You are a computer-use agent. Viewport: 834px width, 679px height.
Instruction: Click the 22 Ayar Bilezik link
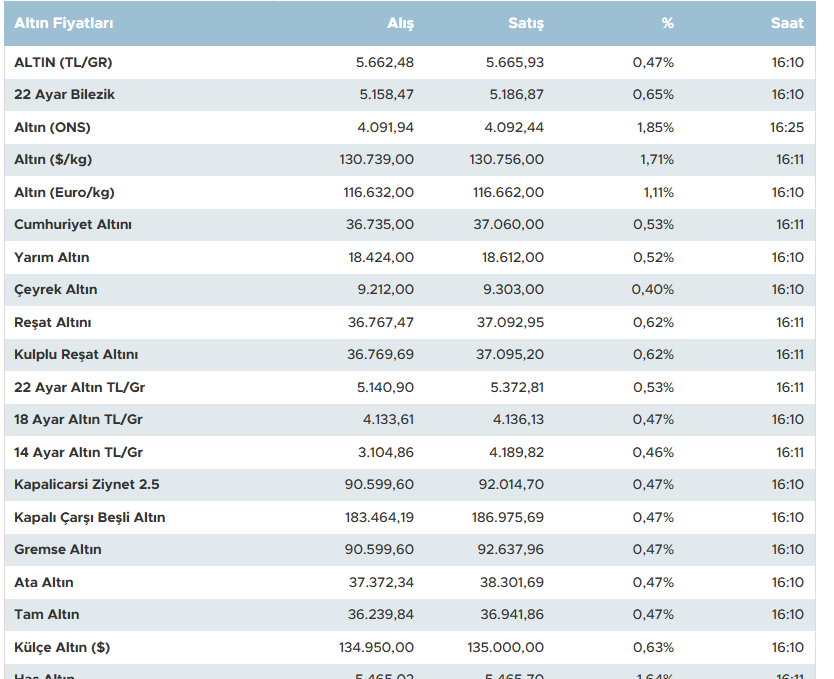click(x=65, y=95)
